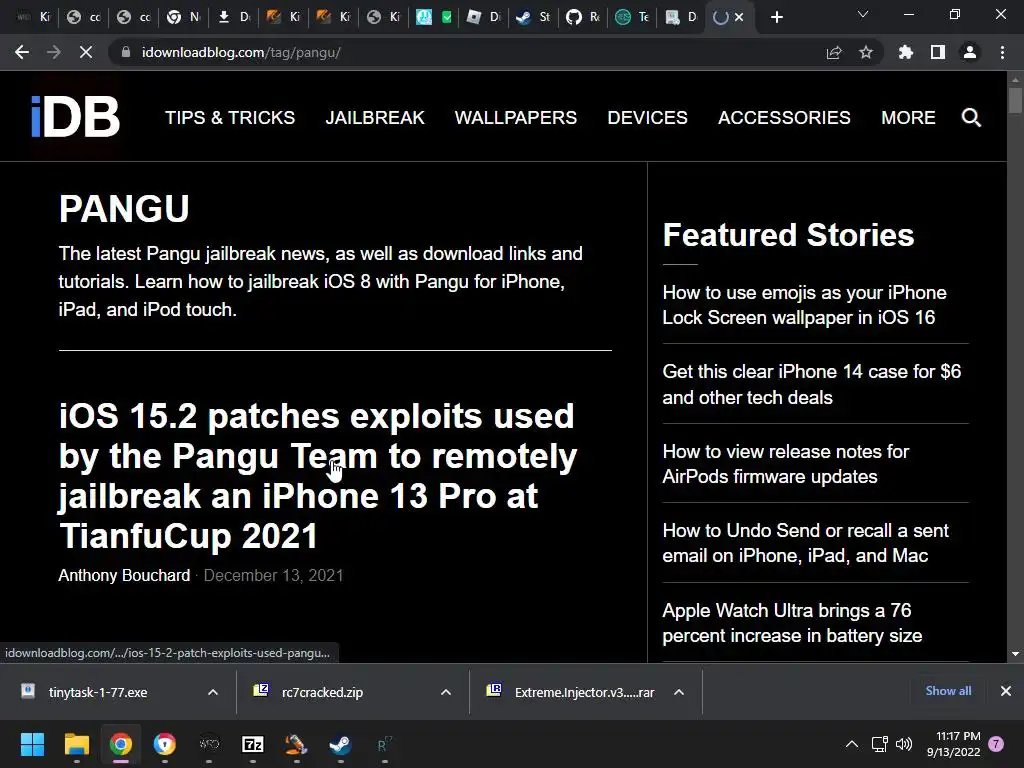Show hidden system tray icons
The image size is (1024, 768).
pyautogui.click(x=852, y=744)
